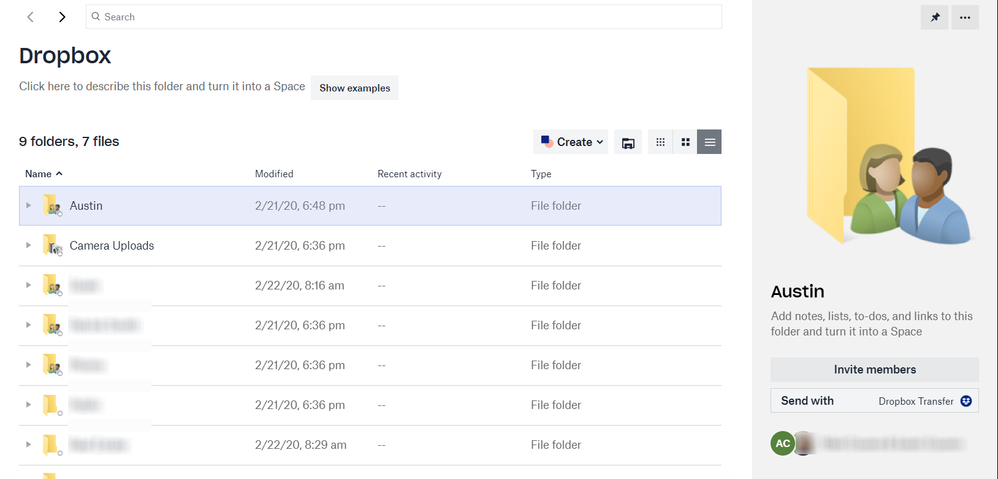Click the Invite members button
Viewport: 998px width, 479px height.
(874, 369)
